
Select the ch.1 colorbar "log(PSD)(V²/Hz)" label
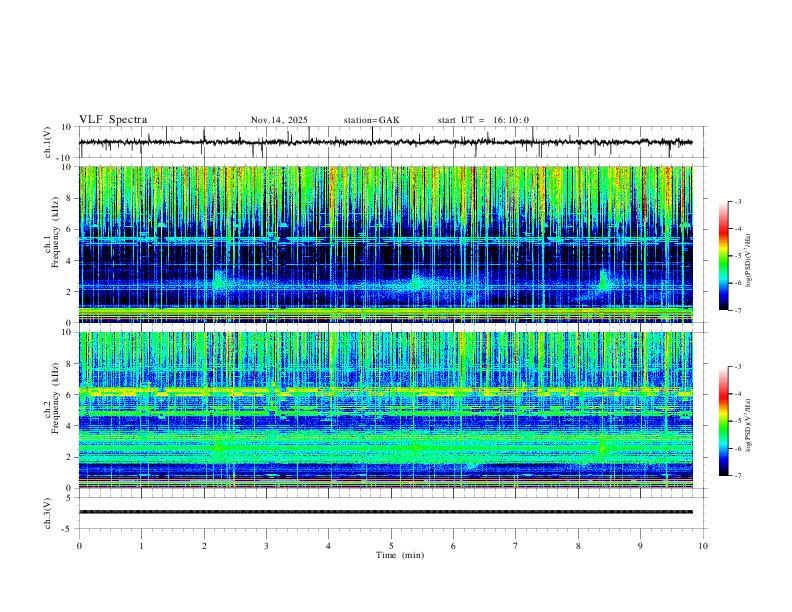pos(750,261)
